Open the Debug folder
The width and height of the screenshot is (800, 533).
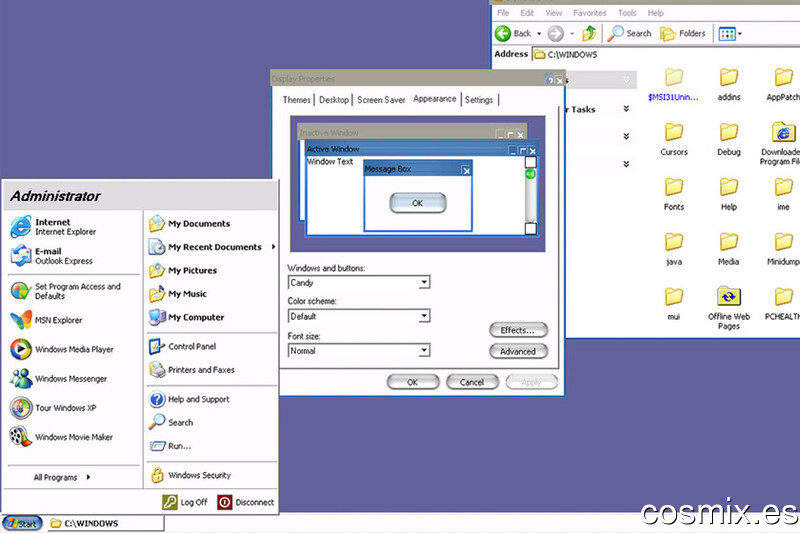click(729, 139)
